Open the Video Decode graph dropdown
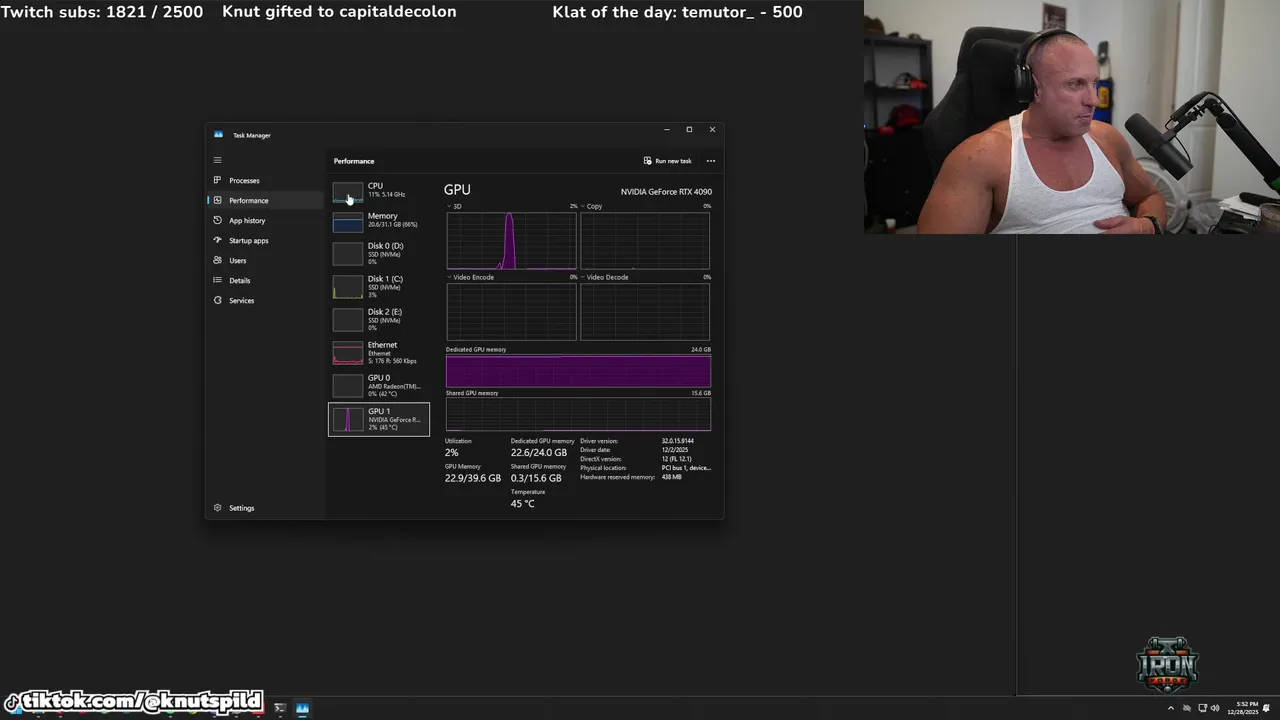Screen dimensions: 1280x720 [x=604, y=277]
